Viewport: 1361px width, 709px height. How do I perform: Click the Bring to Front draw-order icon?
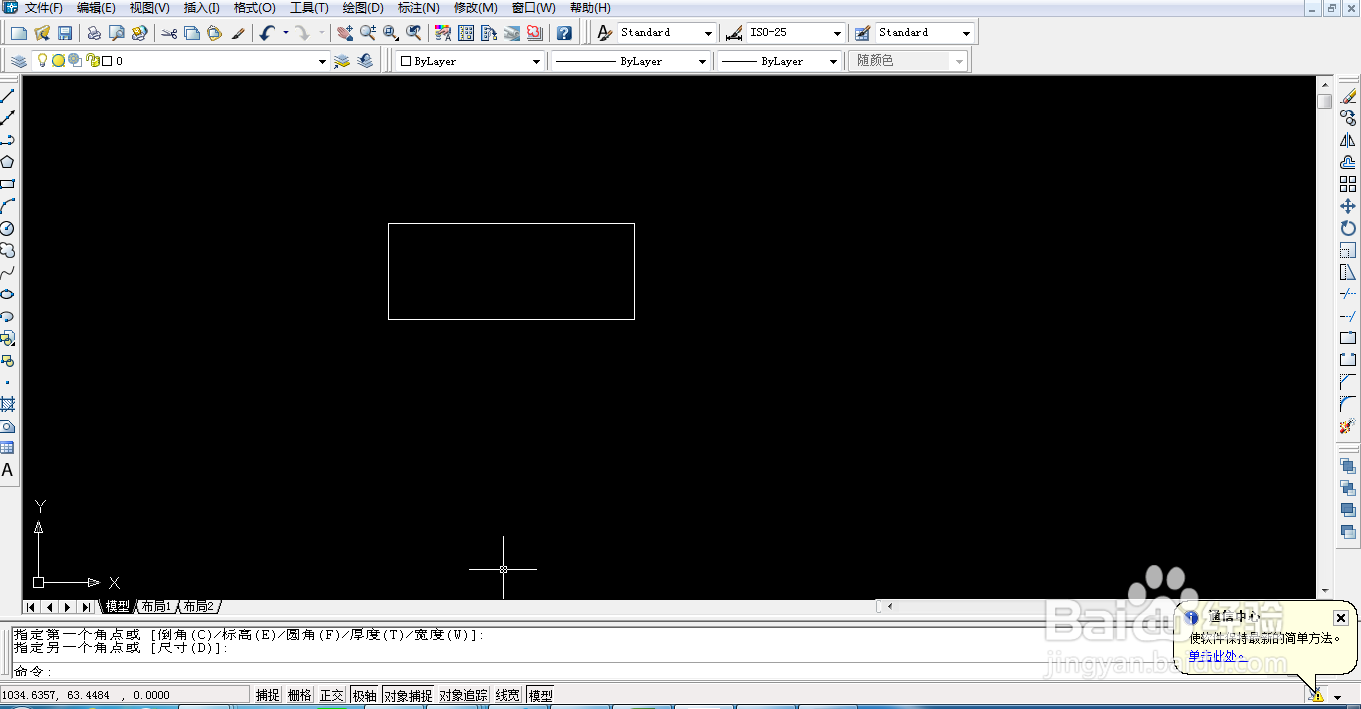coord(1347,466)
